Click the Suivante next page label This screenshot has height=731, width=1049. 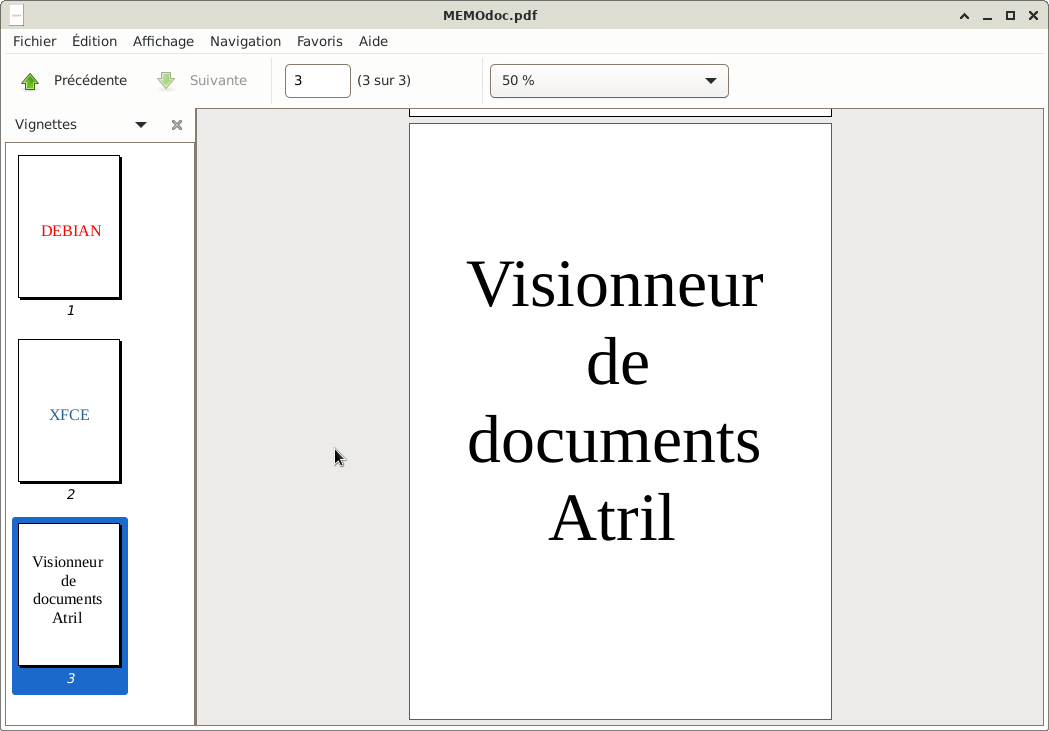(x=218, y=80)
